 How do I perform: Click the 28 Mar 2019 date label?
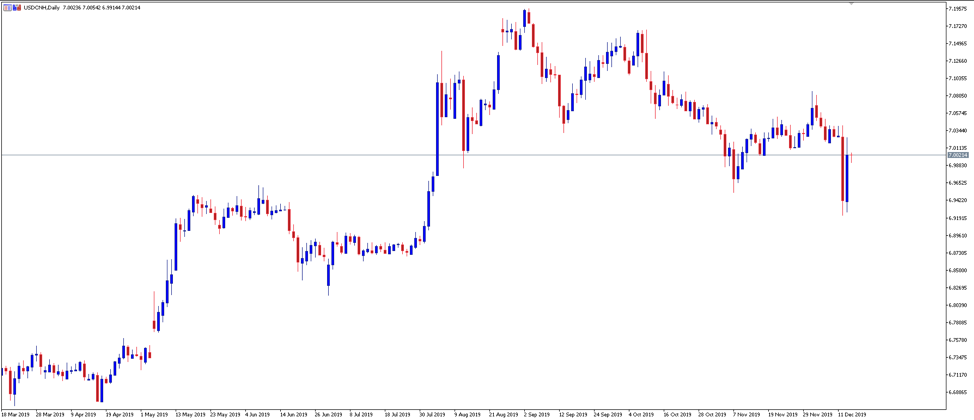pyautogui.click(x=50, y=414)
